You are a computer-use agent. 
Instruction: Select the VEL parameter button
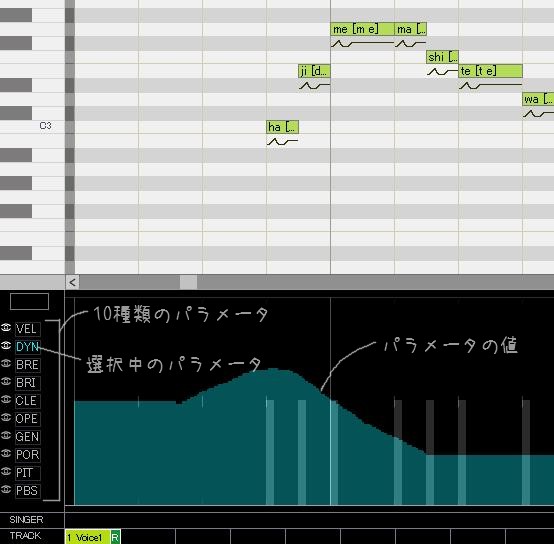tap(28, 329)
